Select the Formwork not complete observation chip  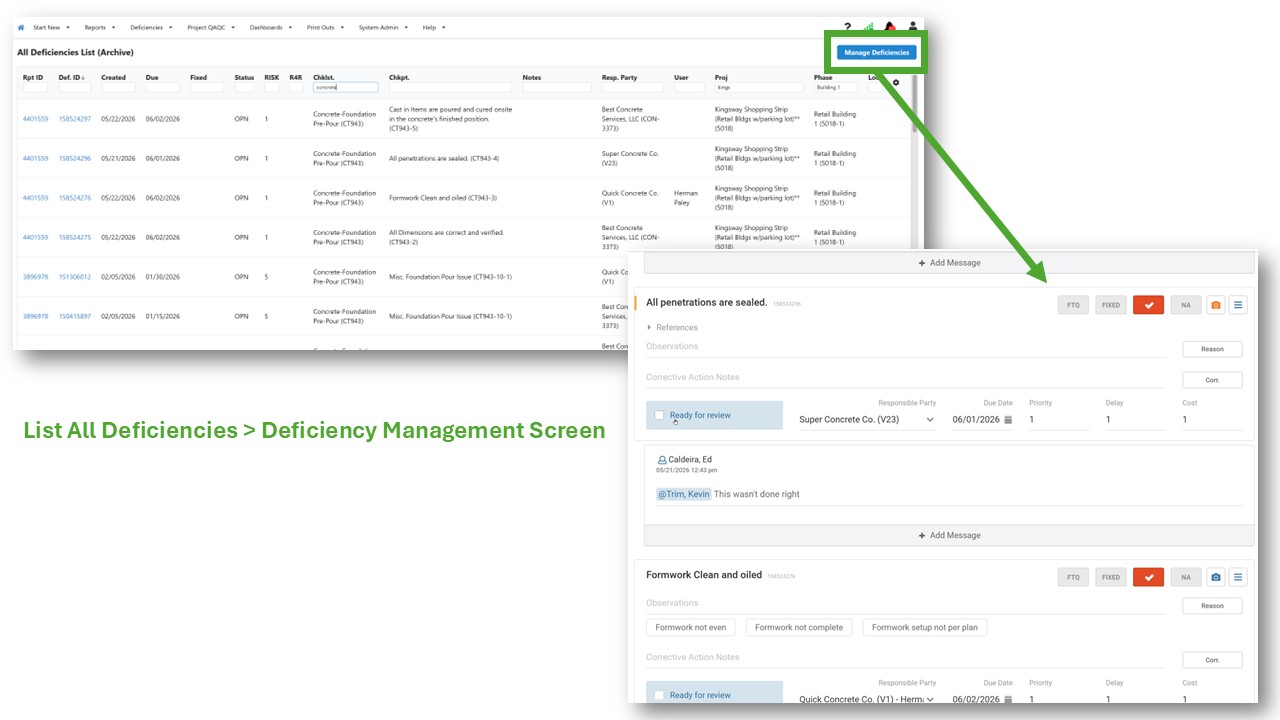click(799, 627)
